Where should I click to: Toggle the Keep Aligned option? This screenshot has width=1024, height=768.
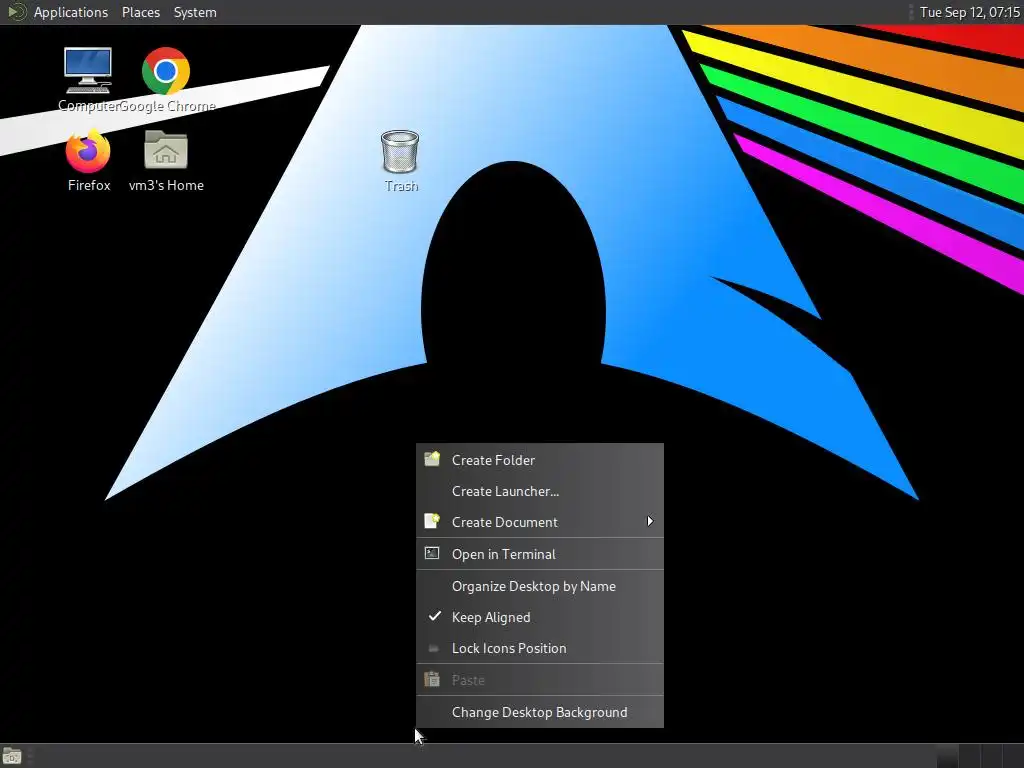(x=539, y=617)
